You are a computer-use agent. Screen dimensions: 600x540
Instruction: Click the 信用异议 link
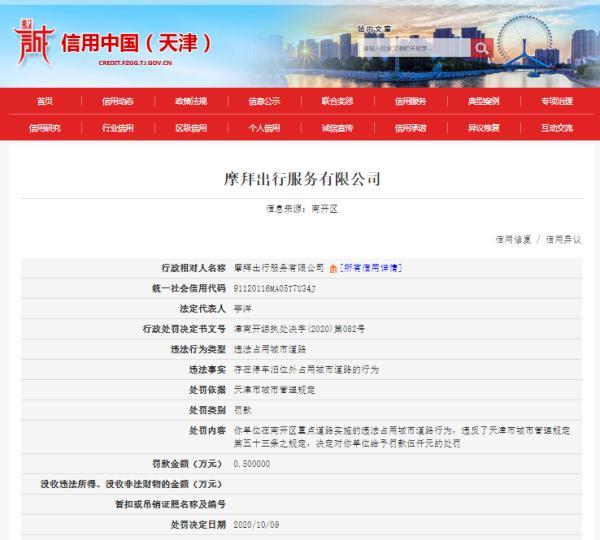click(x=563, y=240)
